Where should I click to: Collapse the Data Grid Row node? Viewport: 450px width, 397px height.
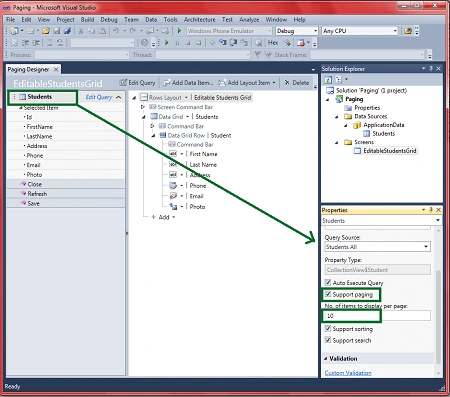pos(153,135)
